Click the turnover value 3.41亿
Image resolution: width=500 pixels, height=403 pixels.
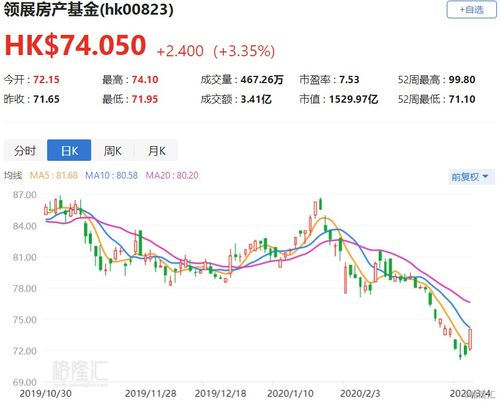point(256,99)
